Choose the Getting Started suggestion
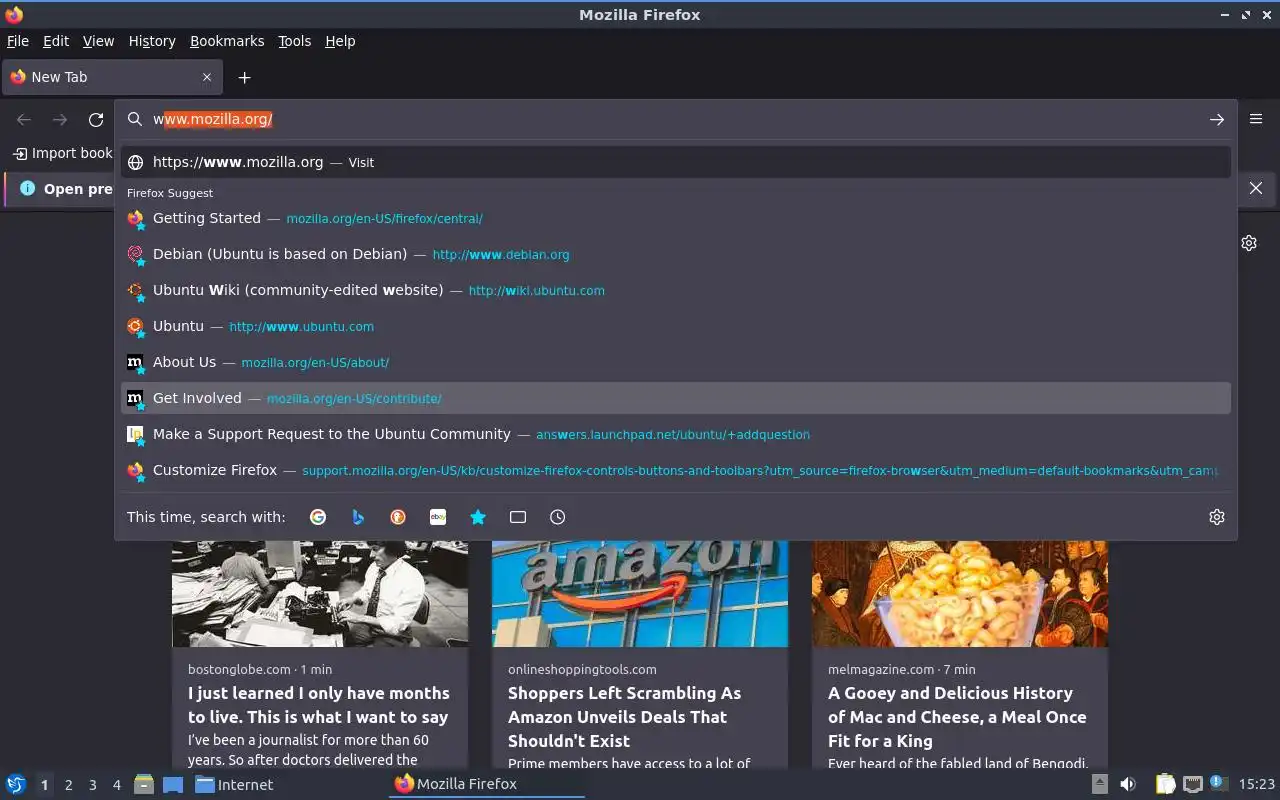The image size is (1280, 800). [676, 218]
